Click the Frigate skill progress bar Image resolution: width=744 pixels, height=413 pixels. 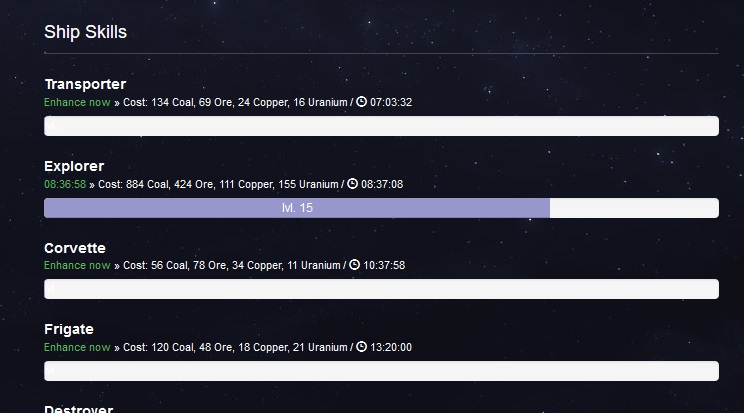coord(381,371)
